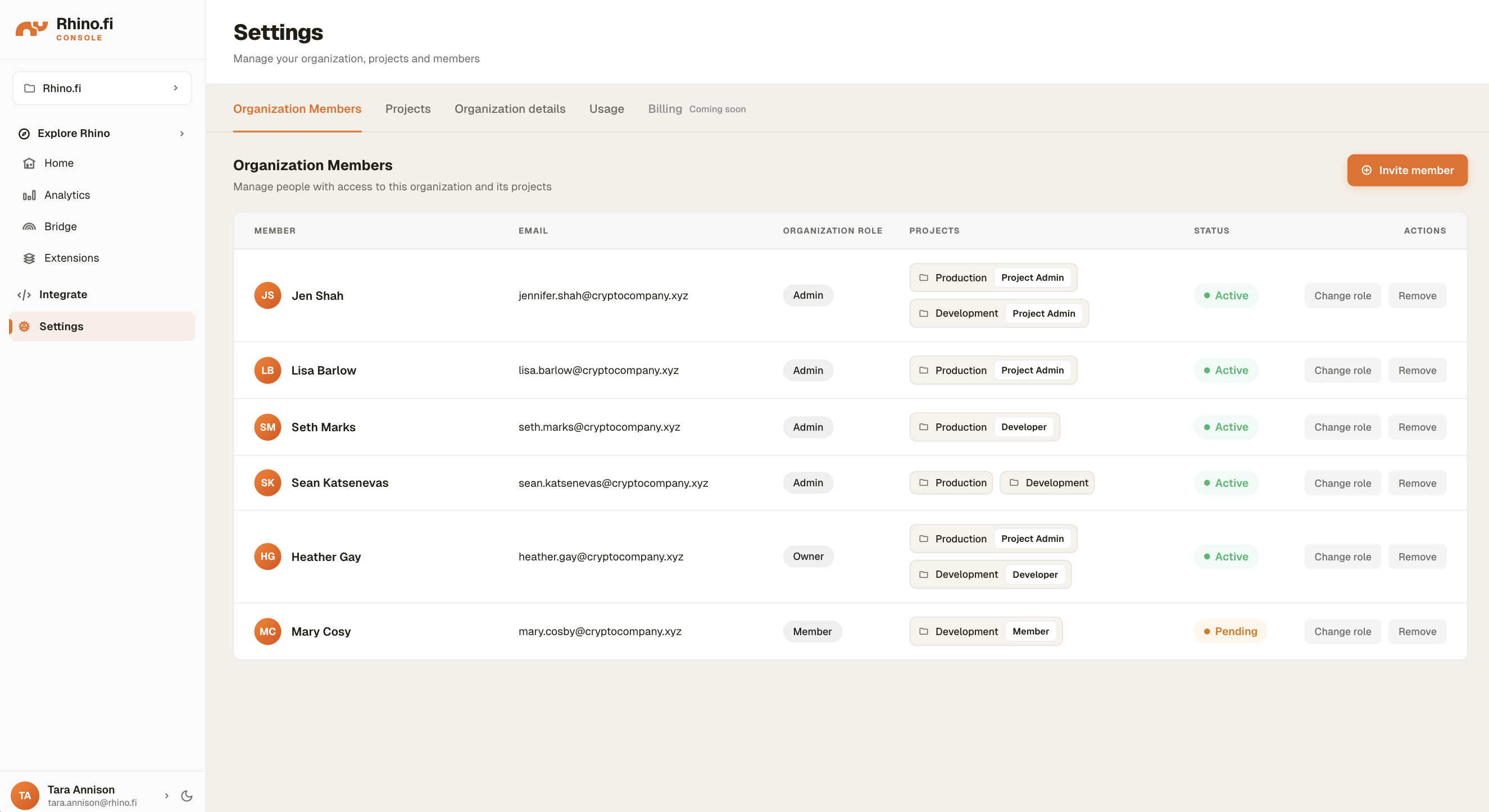
Task: Click the JS avatar for Jen Shah
Action: [267, 295]
